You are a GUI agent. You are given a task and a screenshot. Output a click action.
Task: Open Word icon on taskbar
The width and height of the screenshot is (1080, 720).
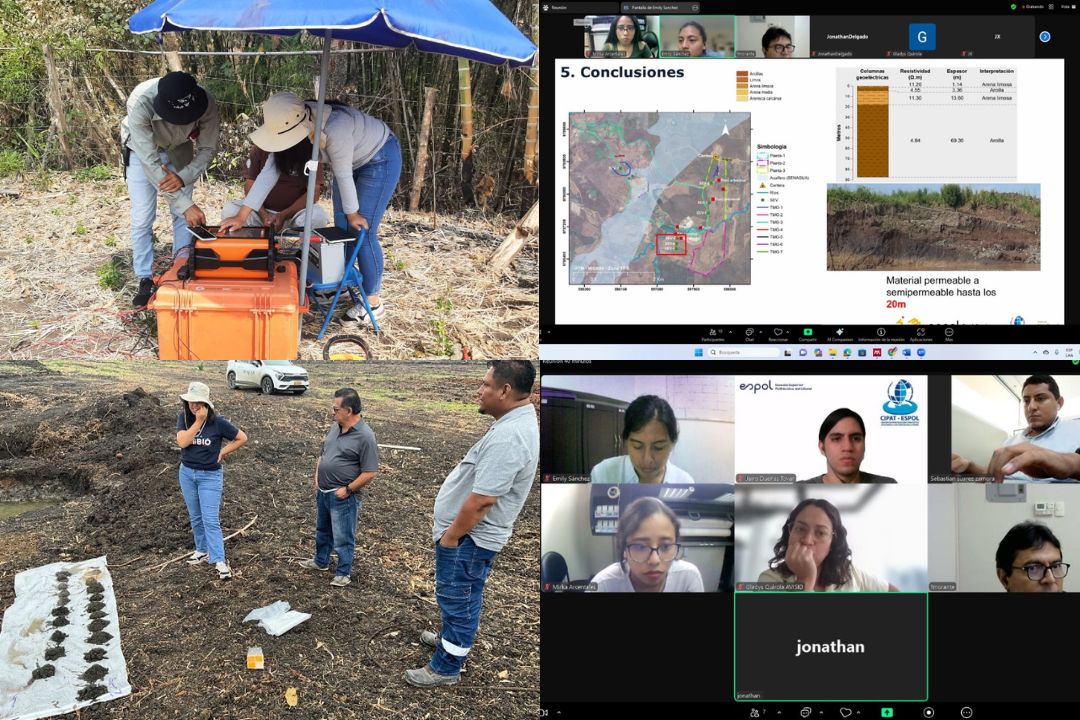pyautogui.click(x=906, y=353)
